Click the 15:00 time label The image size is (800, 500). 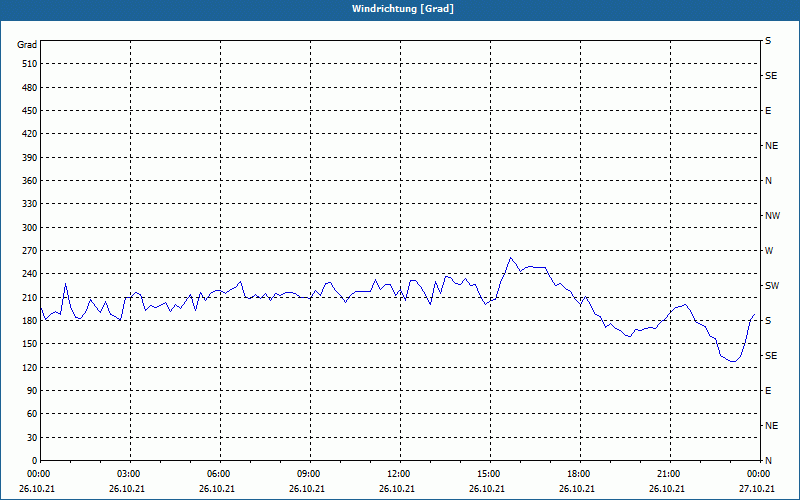487,474
